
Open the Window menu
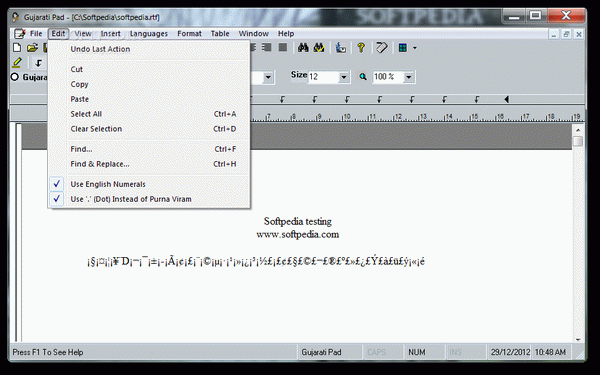point(254,34)
